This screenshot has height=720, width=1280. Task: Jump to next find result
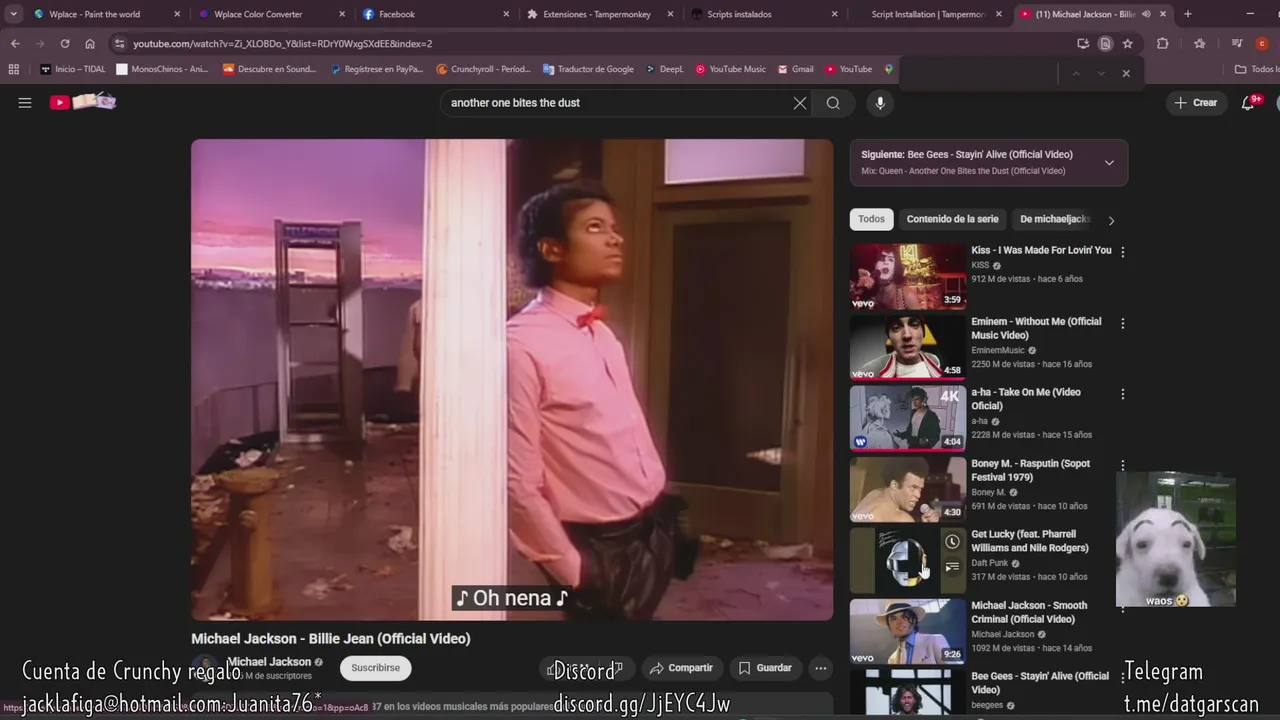(1101, 73)
